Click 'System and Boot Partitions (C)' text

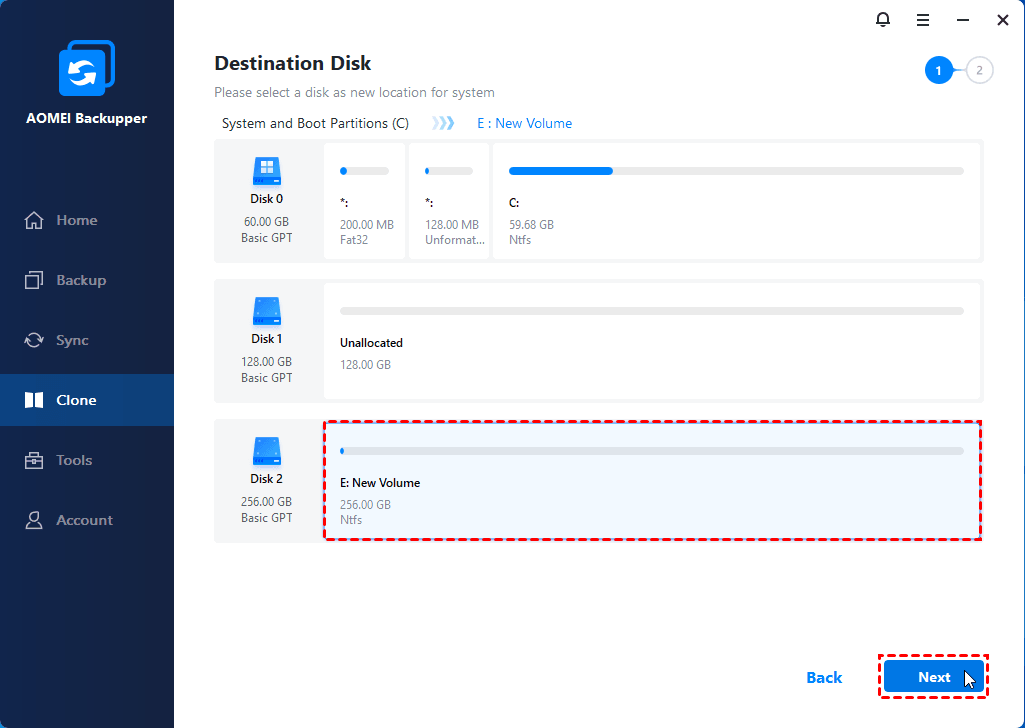315,124
